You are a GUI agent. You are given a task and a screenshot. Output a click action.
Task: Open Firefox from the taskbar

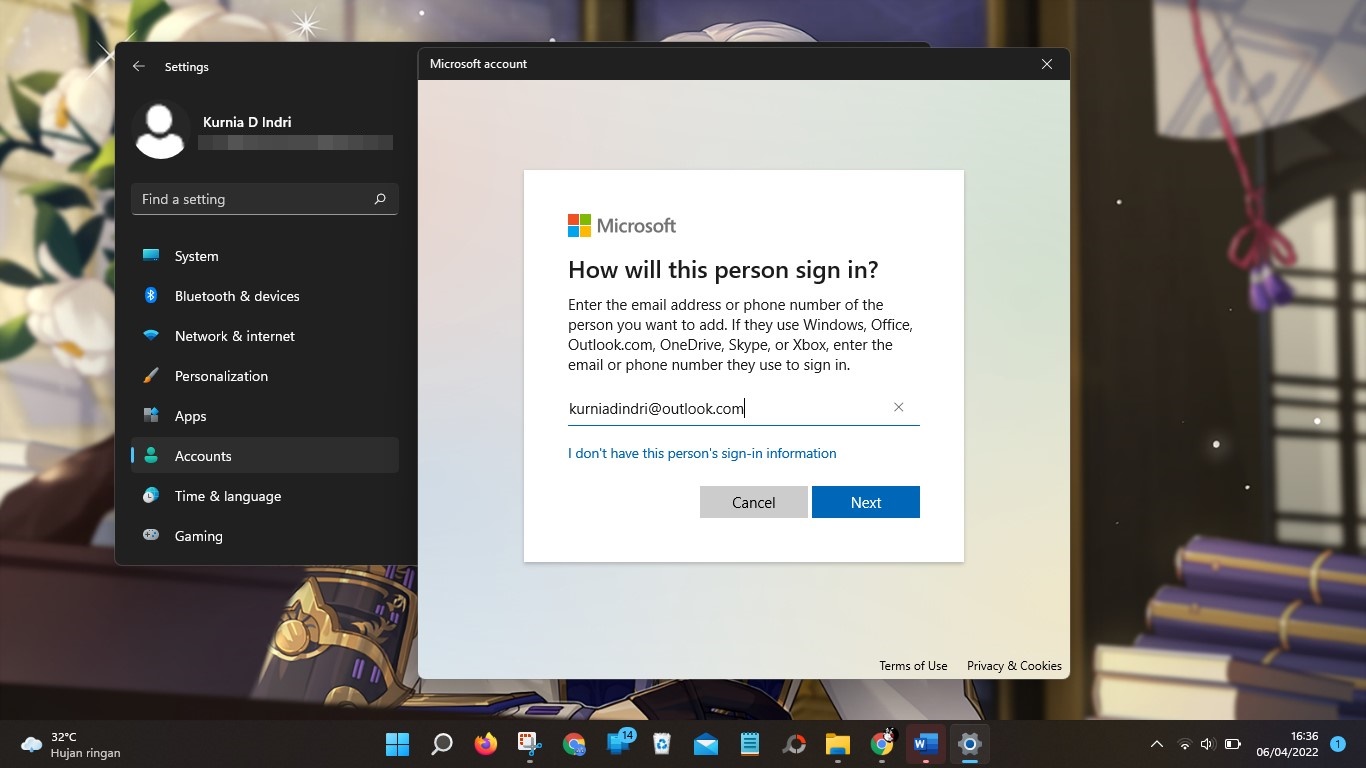(486, 744)
